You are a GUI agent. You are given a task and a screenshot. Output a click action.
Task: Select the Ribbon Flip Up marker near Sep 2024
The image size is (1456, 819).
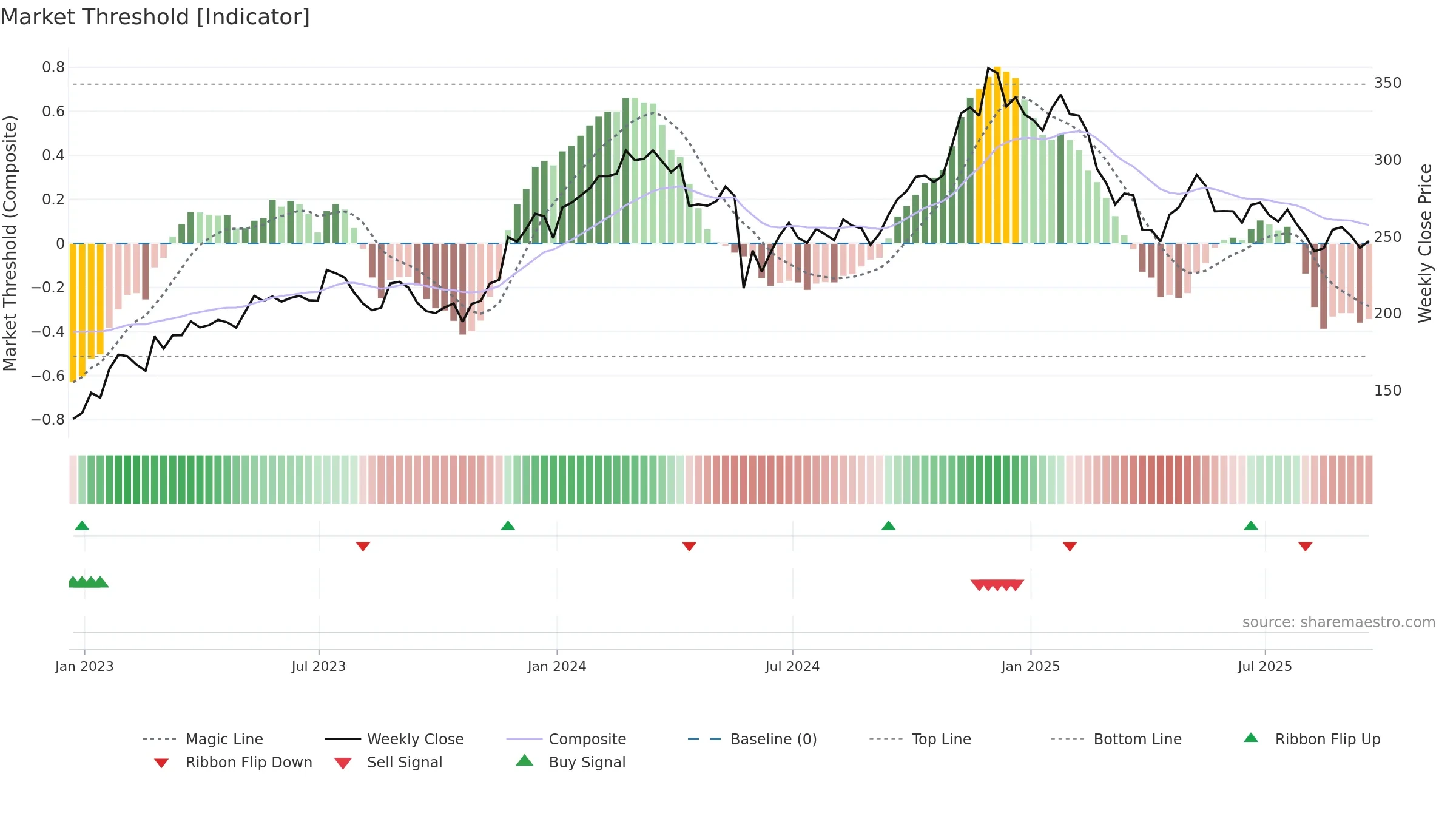[x=888, y=525]
